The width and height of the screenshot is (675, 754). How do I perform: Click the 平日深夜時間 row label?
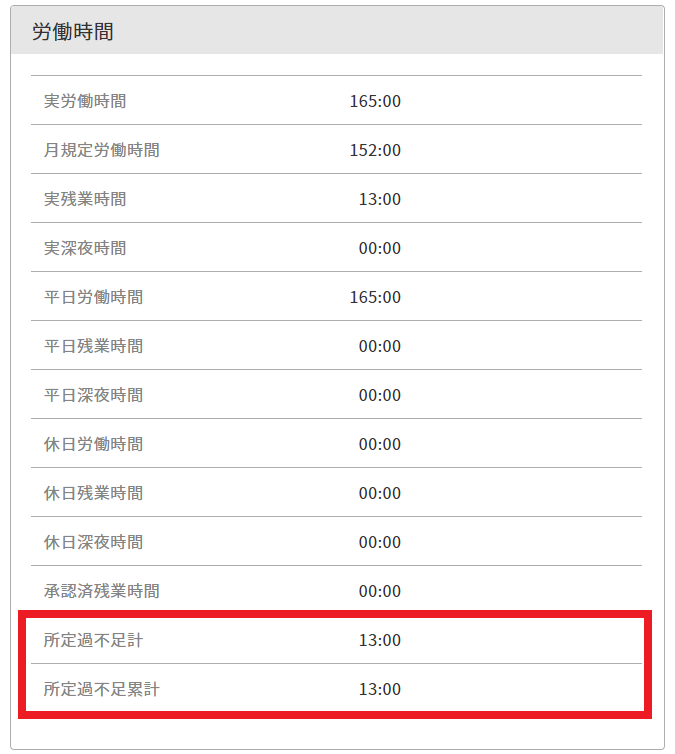(93, 395)
